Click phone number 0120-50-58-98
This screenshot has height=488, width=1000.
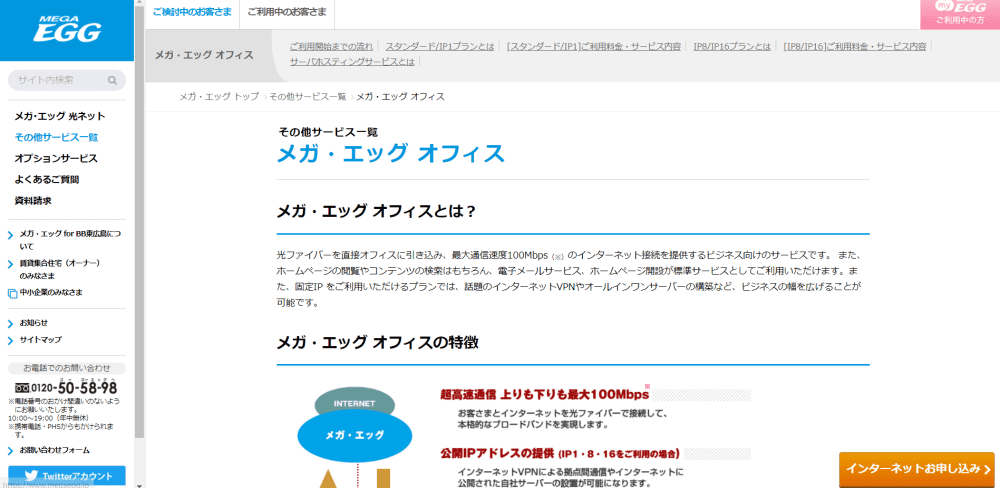coord(75,388)
